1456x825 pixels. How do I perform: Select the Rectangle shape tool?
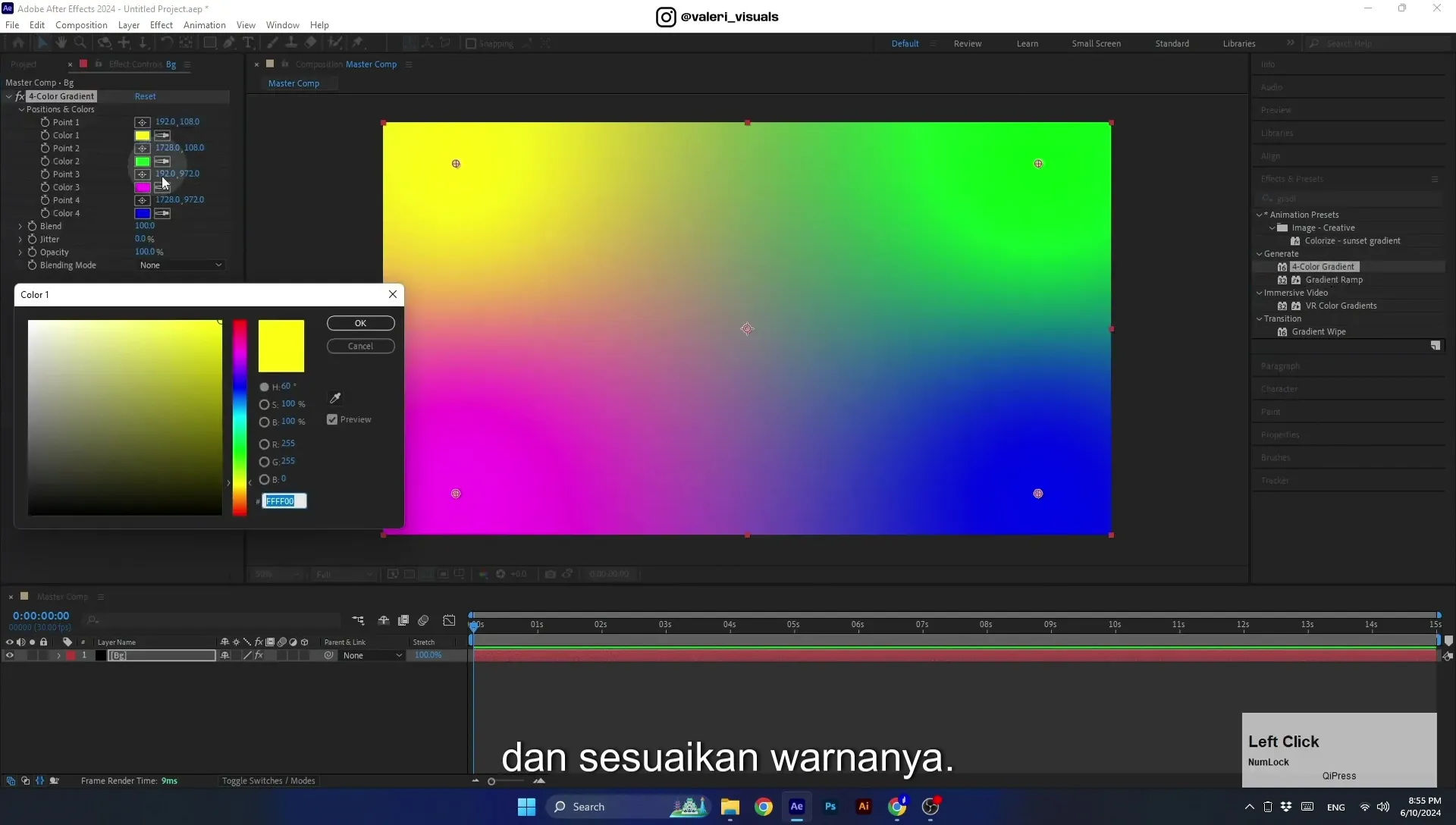[x=210, y=43]
